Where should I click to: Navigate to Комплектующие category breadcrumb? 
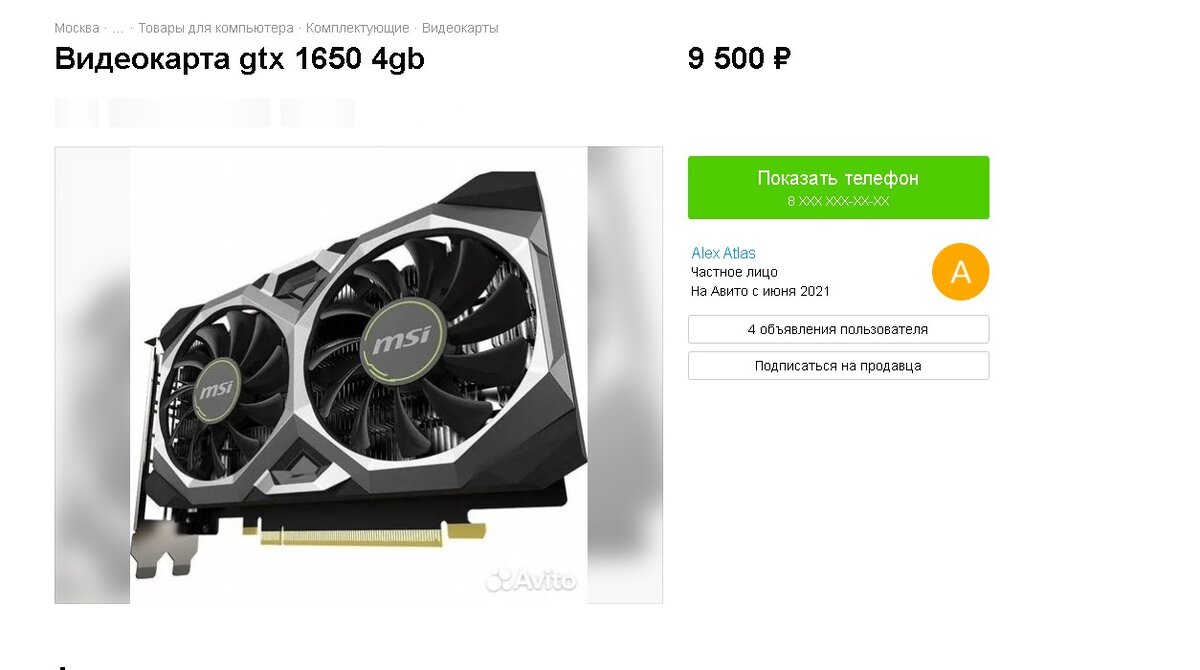point(358,28)
